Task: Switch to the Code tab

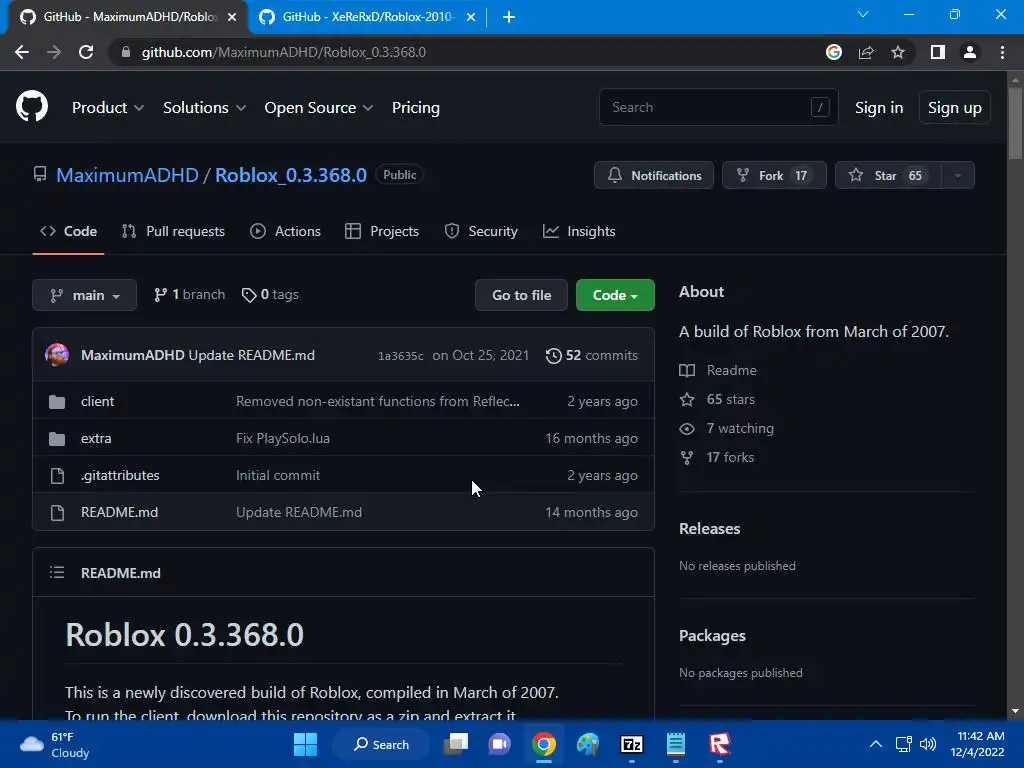Action: 69,231
